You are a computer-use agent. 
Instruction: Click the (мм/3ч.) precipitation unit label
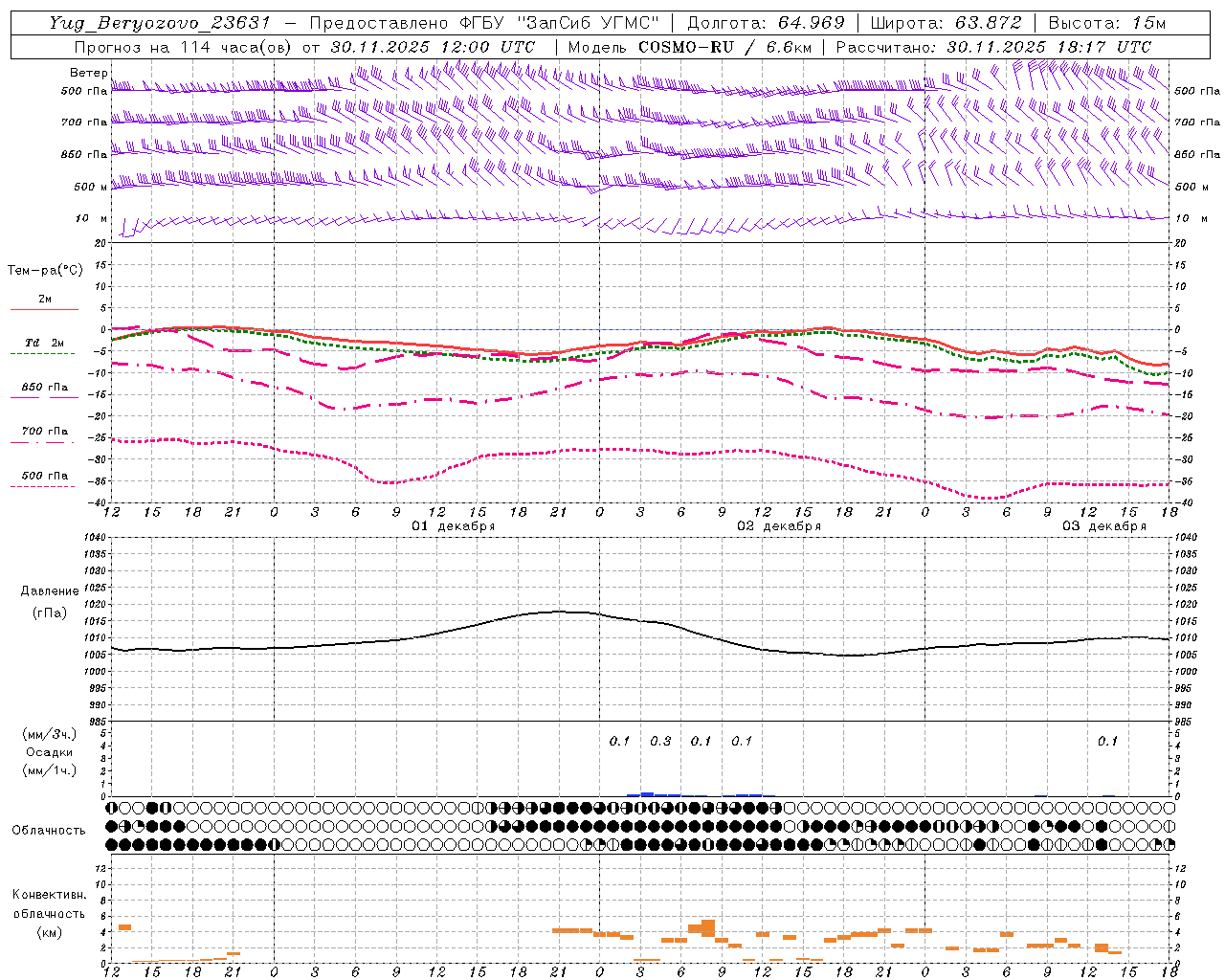point(49,735)
